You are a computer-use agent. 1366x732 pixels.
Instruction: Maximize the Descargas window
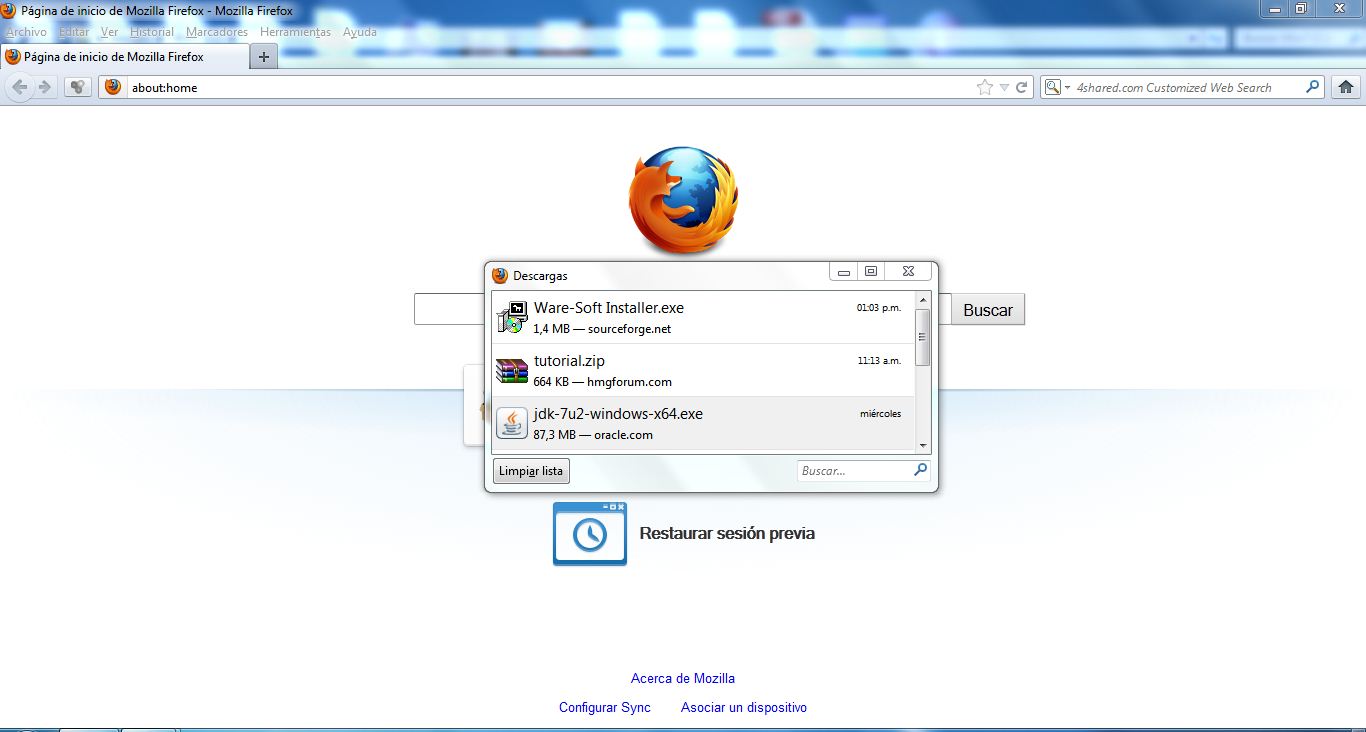pyautogui.click(x=871, y=272)
